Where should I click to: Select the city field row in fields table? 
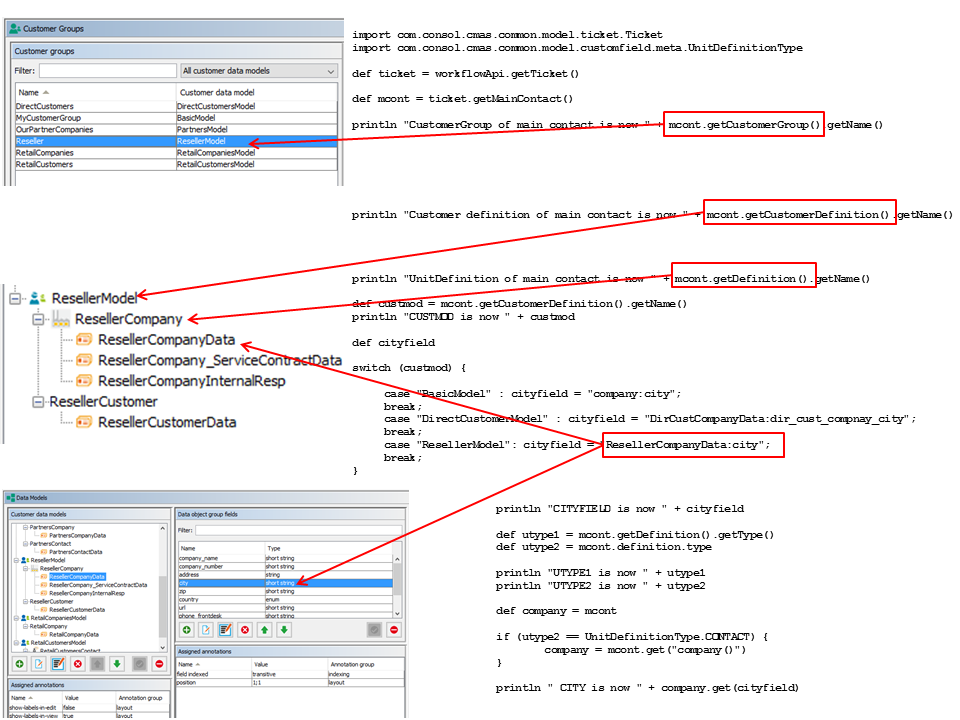pos(220,582)
